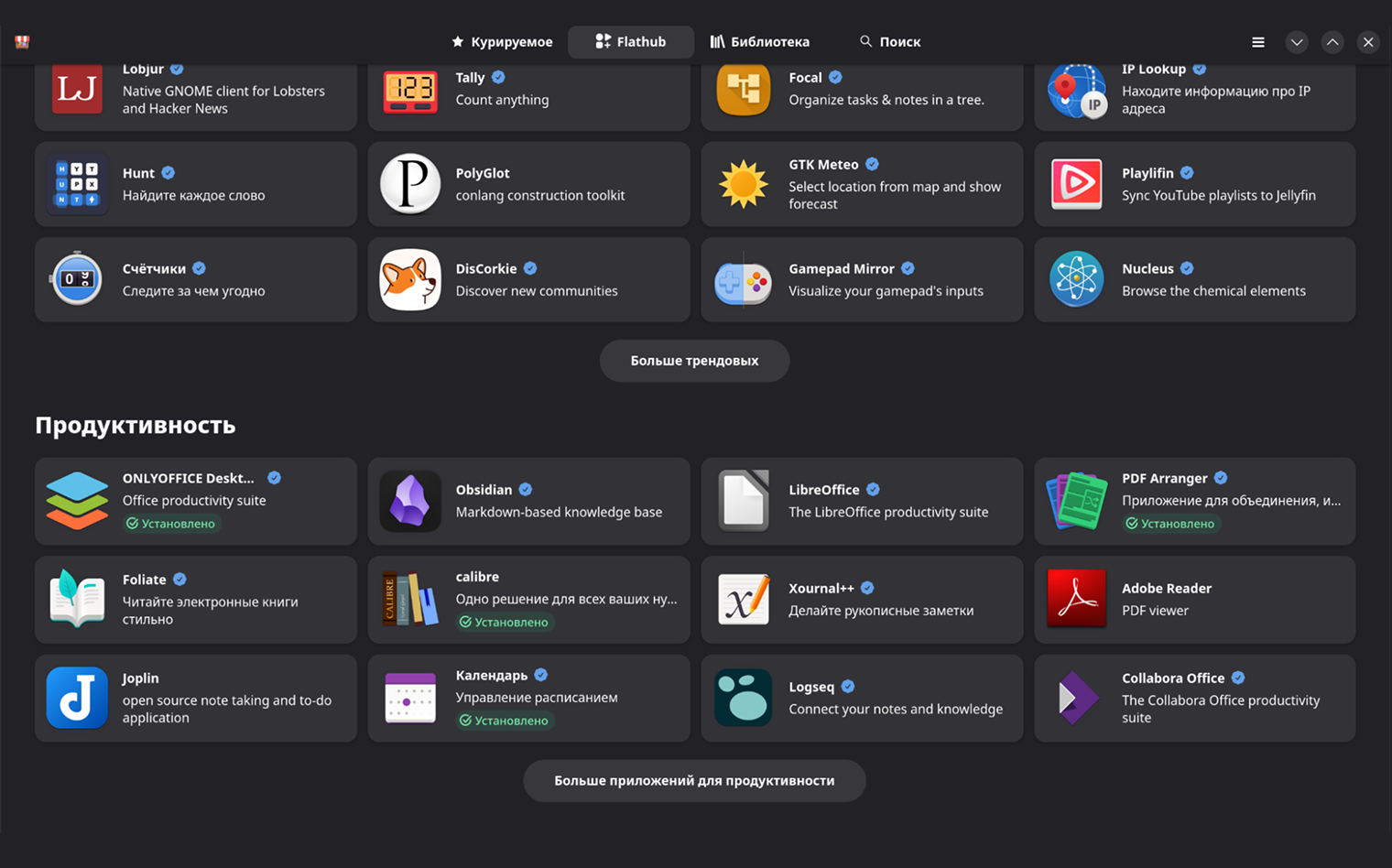This screenshot has height=868, width=1392.
Task: Click the "conlang construction toolkit" description
Action: 540,196
